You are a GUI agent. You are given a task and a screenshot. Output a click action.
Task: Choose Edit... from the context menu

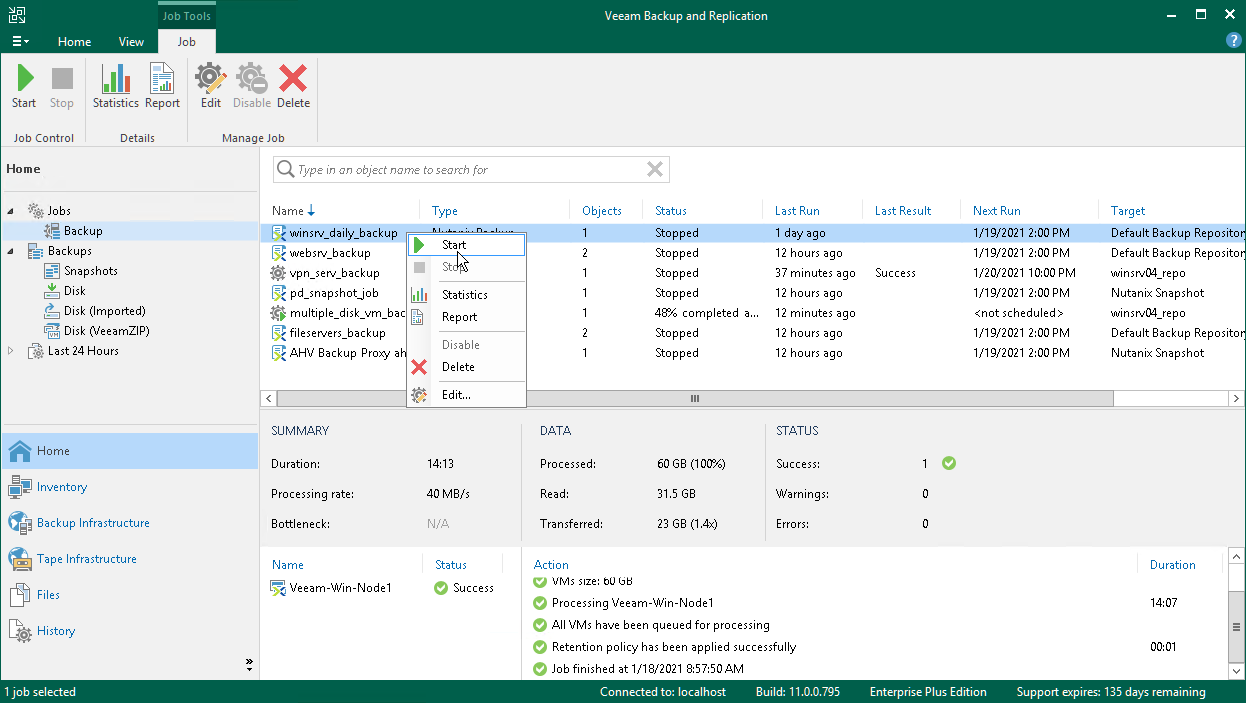(x=466, y=395)
